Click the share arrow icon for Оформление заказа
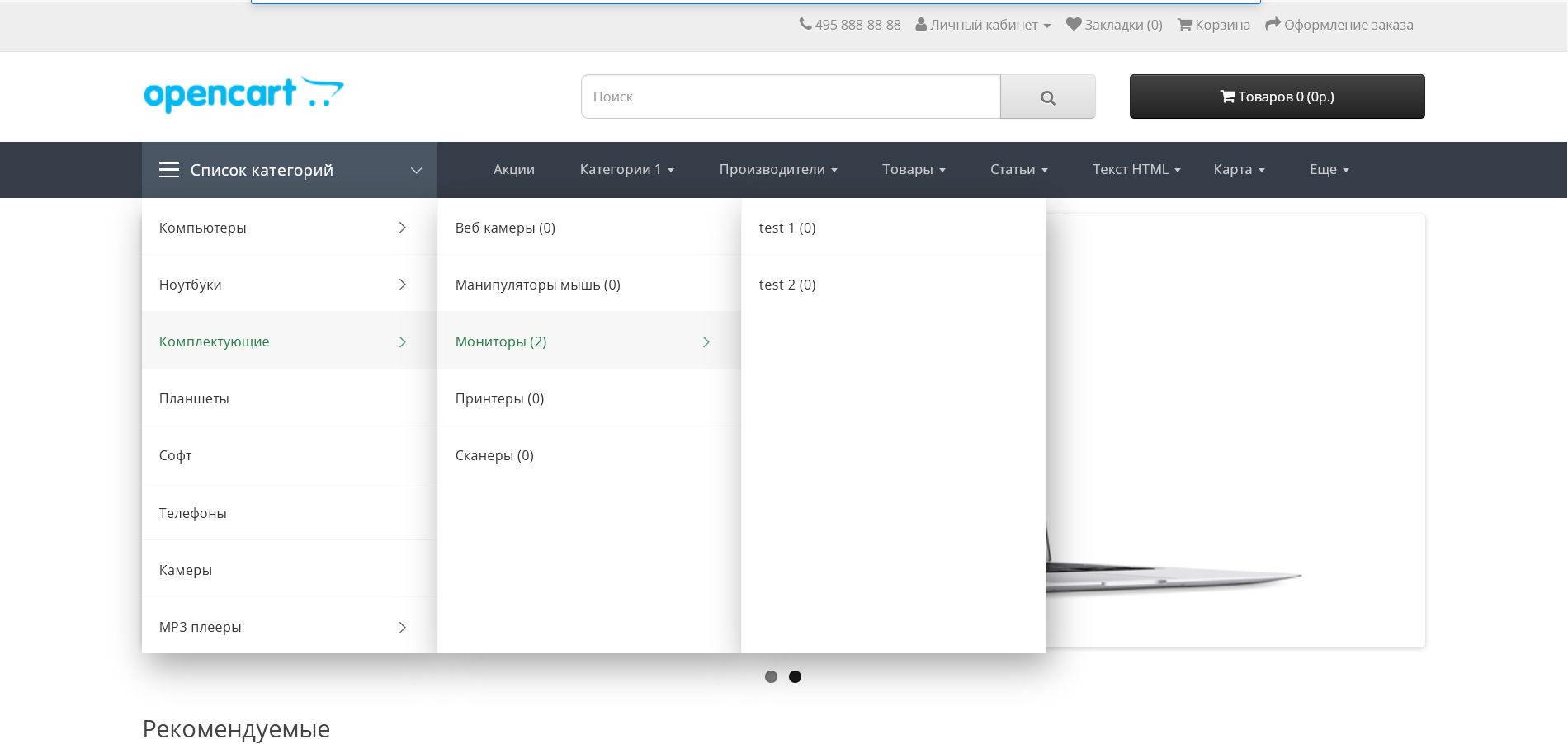The width and height of the screenshot is (1568, 744). click(x=1273, y=24)
